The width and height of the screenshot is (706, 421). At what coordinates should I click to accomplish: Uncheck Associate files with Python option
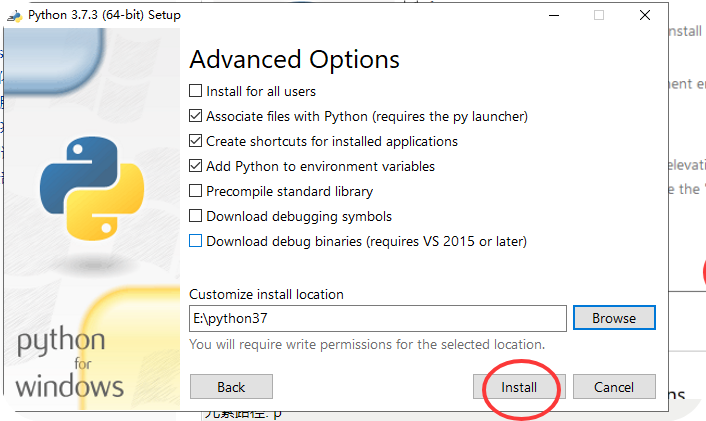click(x=195, y=116)
